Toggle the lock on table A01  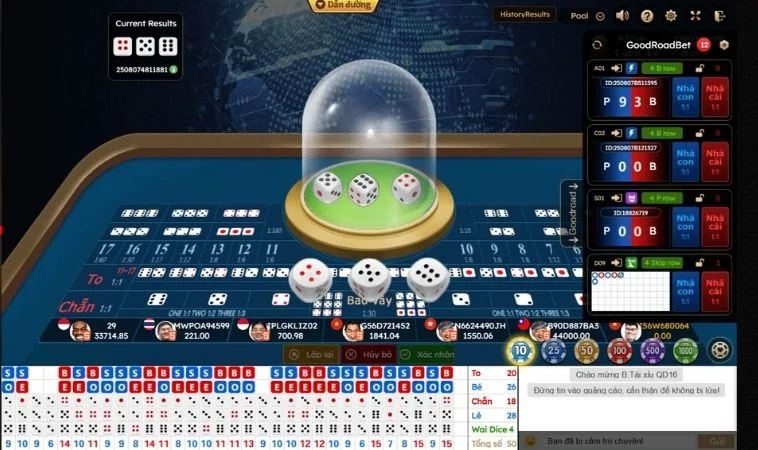[700, 68]
